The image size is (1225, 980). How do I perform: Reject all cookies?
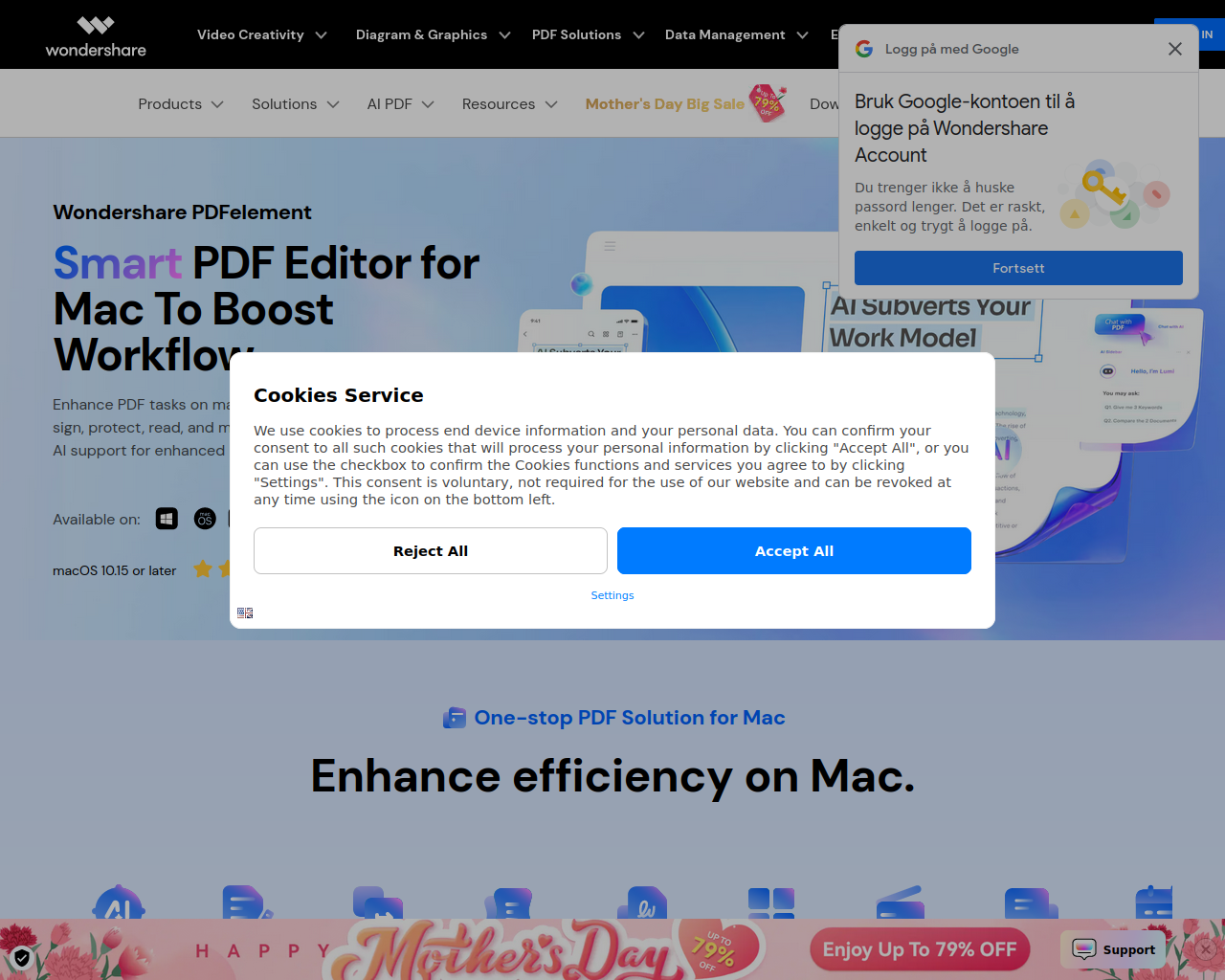point(431,551)
